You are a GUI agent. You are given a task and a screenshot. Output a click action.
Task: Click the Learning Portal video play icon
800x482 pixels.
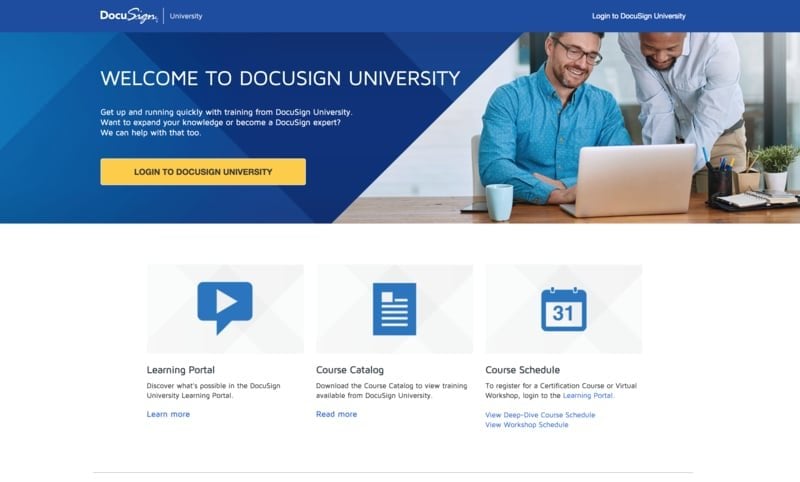[x=225, y=308]
